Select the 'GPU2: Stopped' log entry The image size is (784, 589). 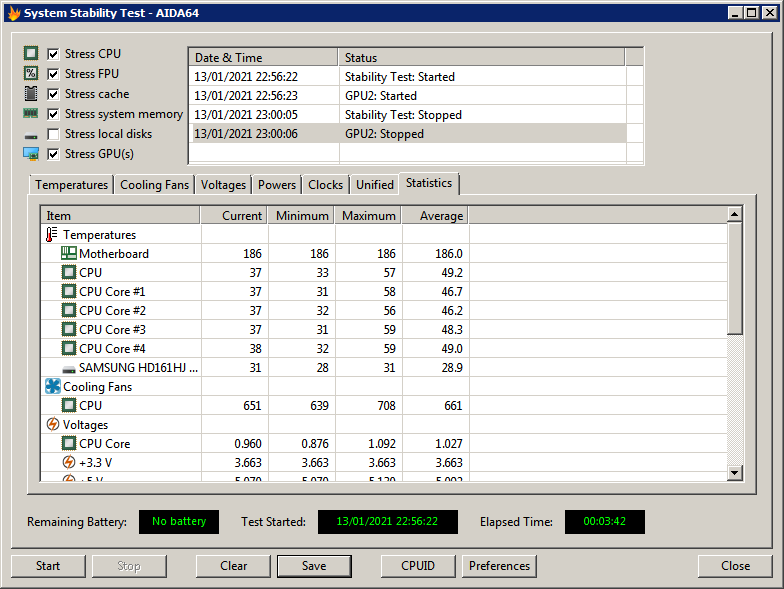(x=408, y=134)
